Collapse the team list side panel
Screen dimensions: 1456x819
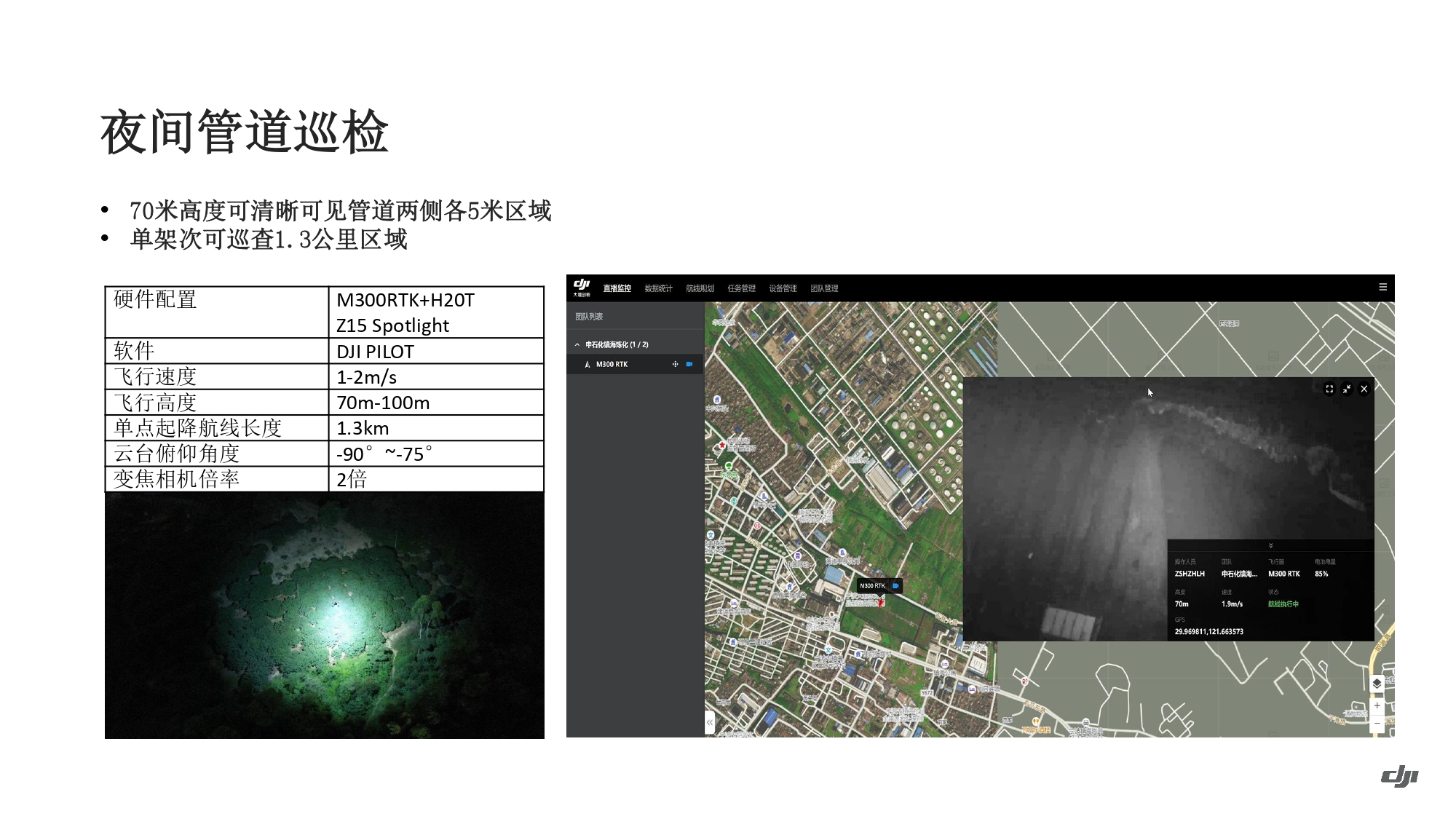709,722
